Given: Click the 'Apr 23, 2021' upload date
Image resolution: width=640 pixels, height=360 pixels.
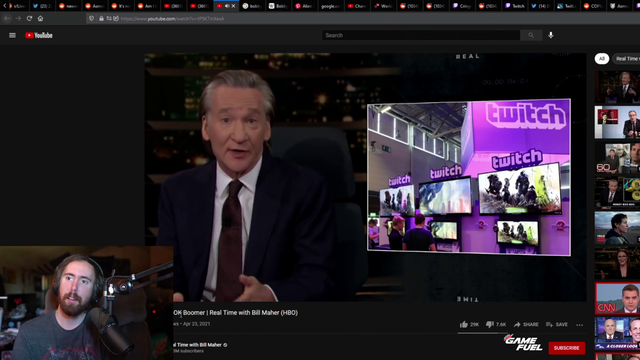Looking at the screenshot, I should [x=196, y=324].
